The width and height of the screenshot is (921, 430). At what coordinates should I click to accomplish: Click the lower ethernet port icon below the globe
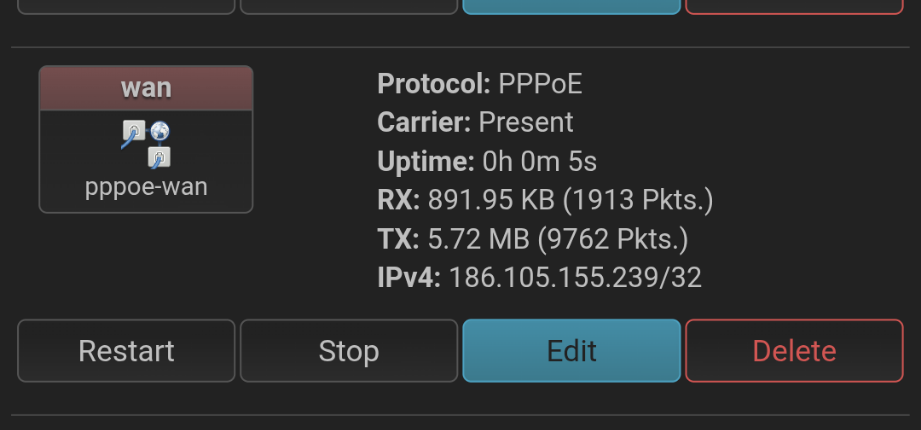(159, 157)
